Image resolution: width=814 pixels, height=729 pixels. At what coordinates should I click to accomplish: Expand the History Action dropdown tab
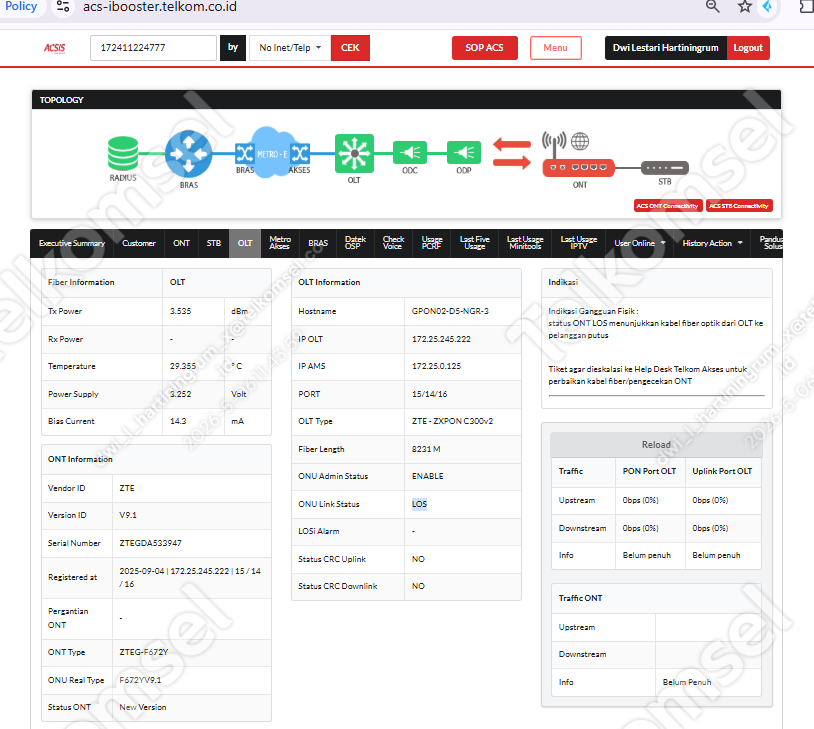tap(712, 243)
